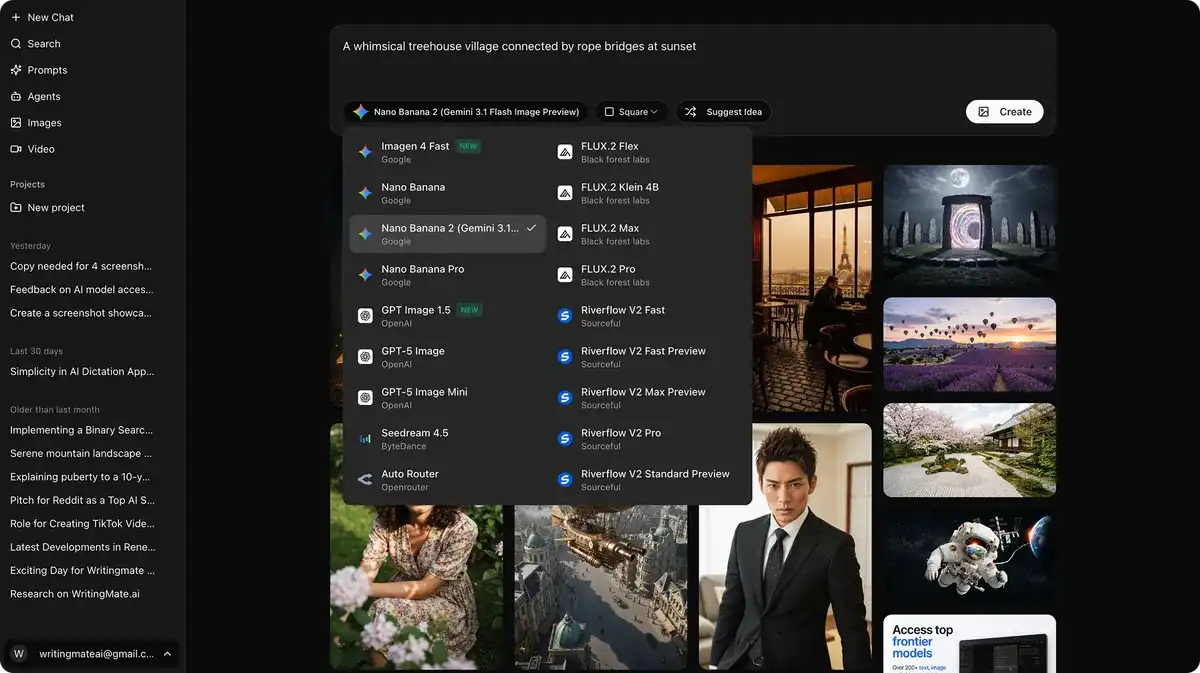Screen dimensions: 1200x673
Task: Collapse the Nano Banana 2 model selector
Action: tap(465, 112)
